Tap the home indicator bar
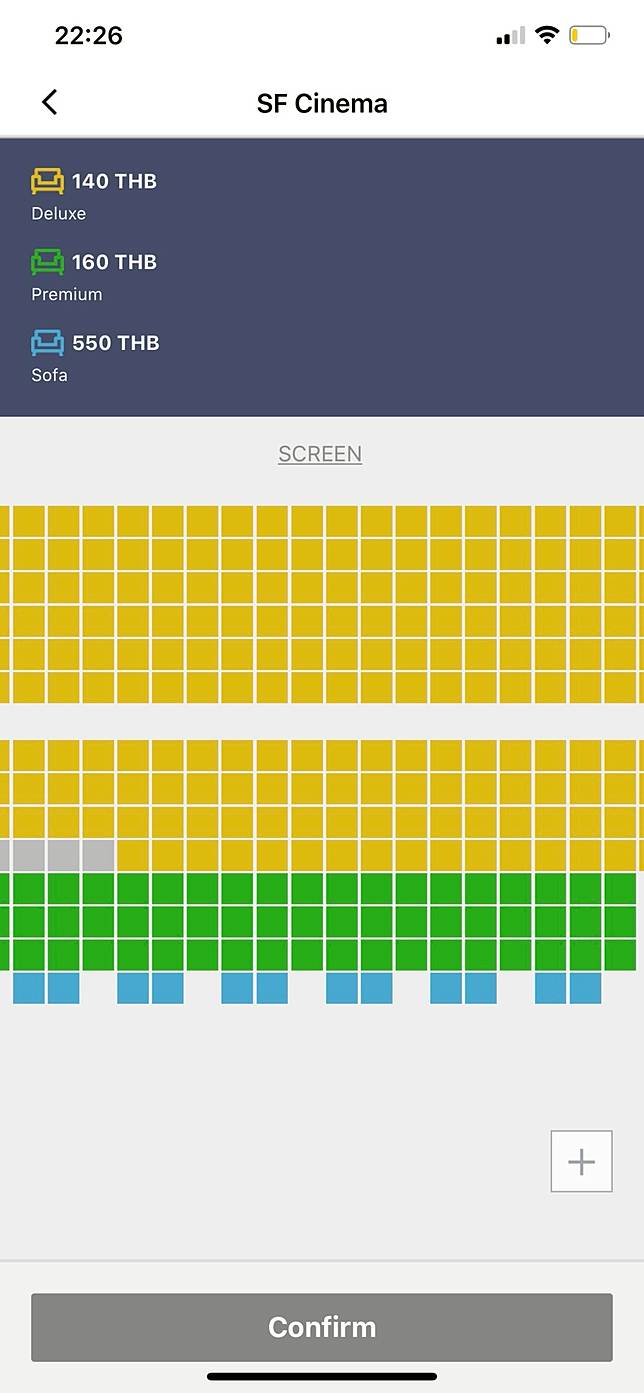644x1393 pixels. [x=322, y=1376]
